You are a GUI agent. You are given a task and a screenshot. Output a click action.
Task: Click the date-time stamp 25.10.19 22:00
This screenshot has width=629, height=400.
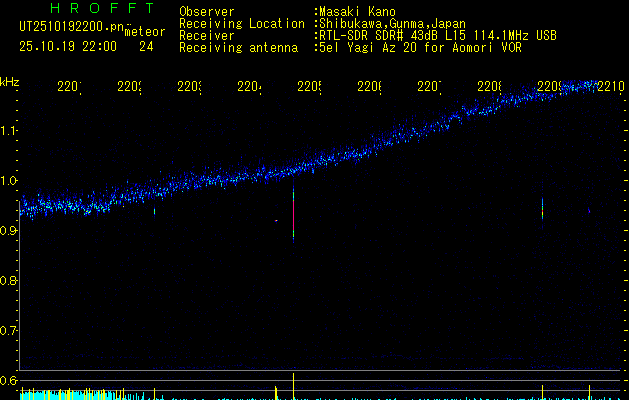pos(67,46)
